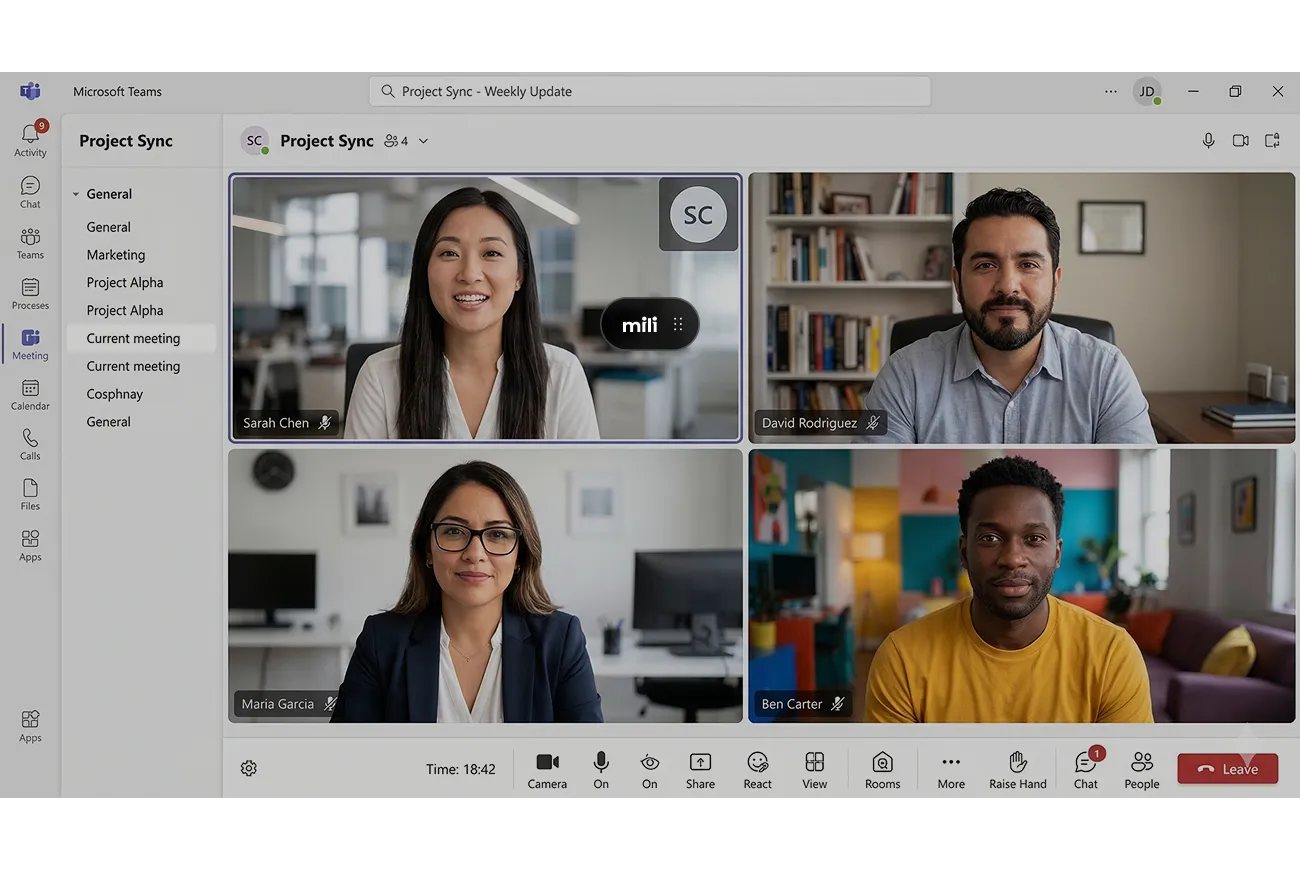Show the People participants list
Image resolution: width=1300 pixels, height=870 pixels.
point(1141,770)
